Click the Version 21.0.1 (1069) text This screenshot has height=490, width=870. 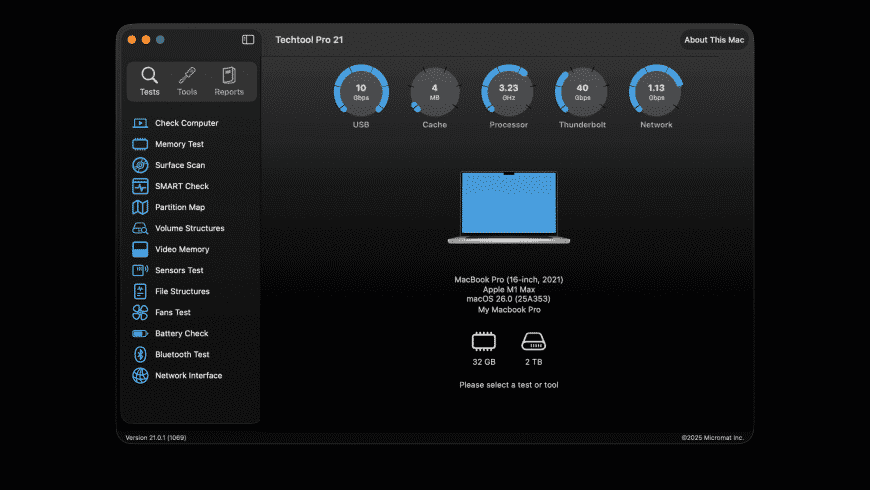click(156, 438)
